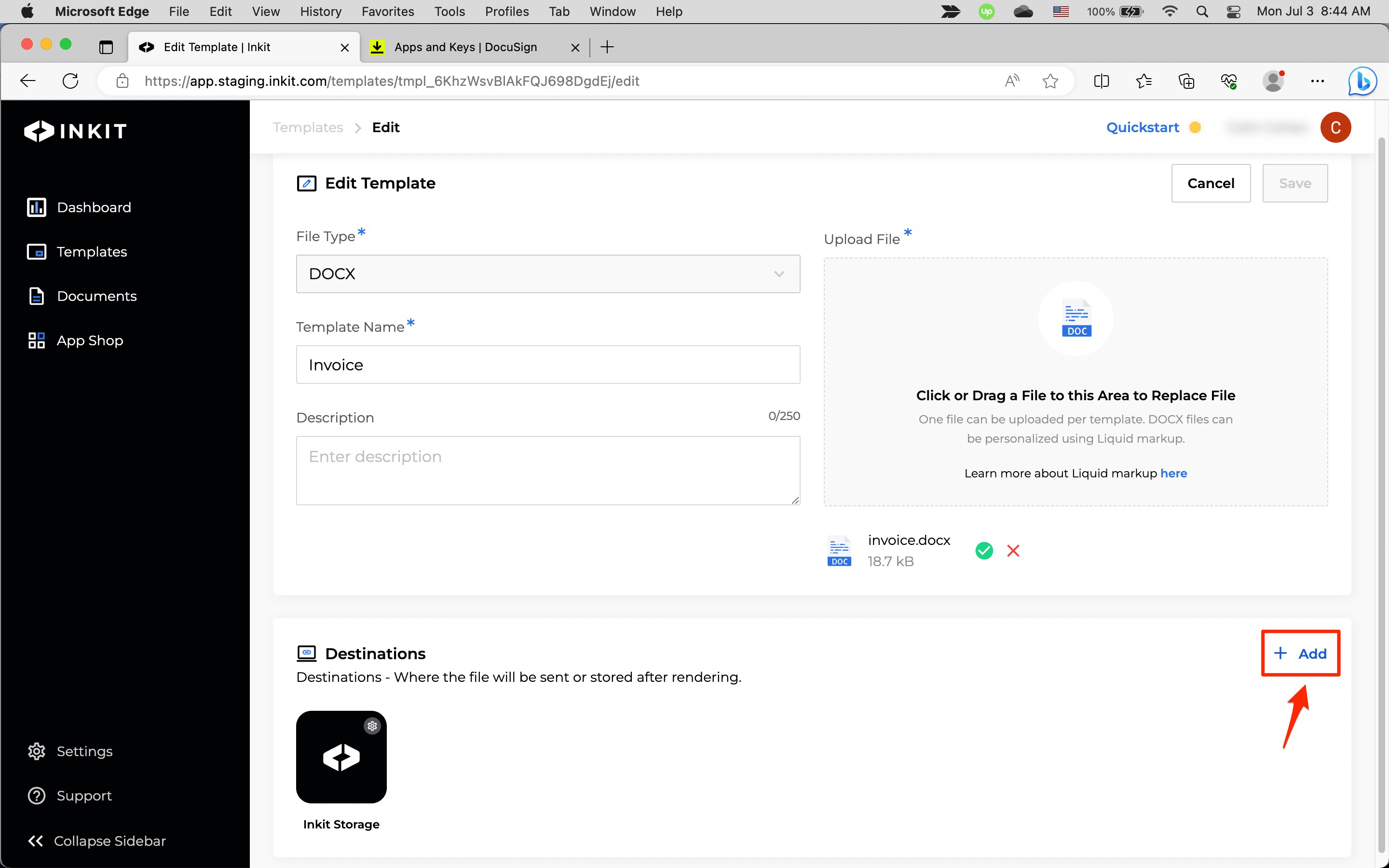Click the Support question mark icon
Screen dimensions: 1389x868
(36, 795)
